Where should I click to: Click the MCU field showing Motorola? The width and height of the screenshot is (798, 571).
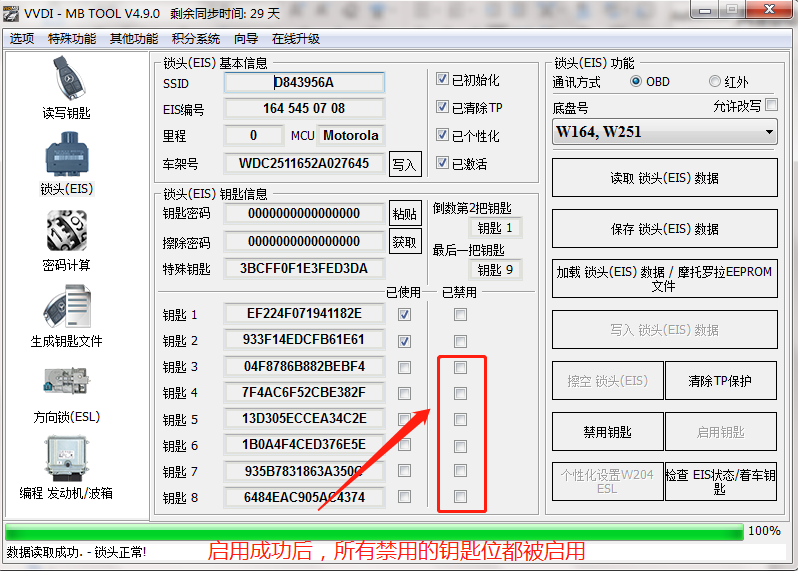[x=351, y=135]
